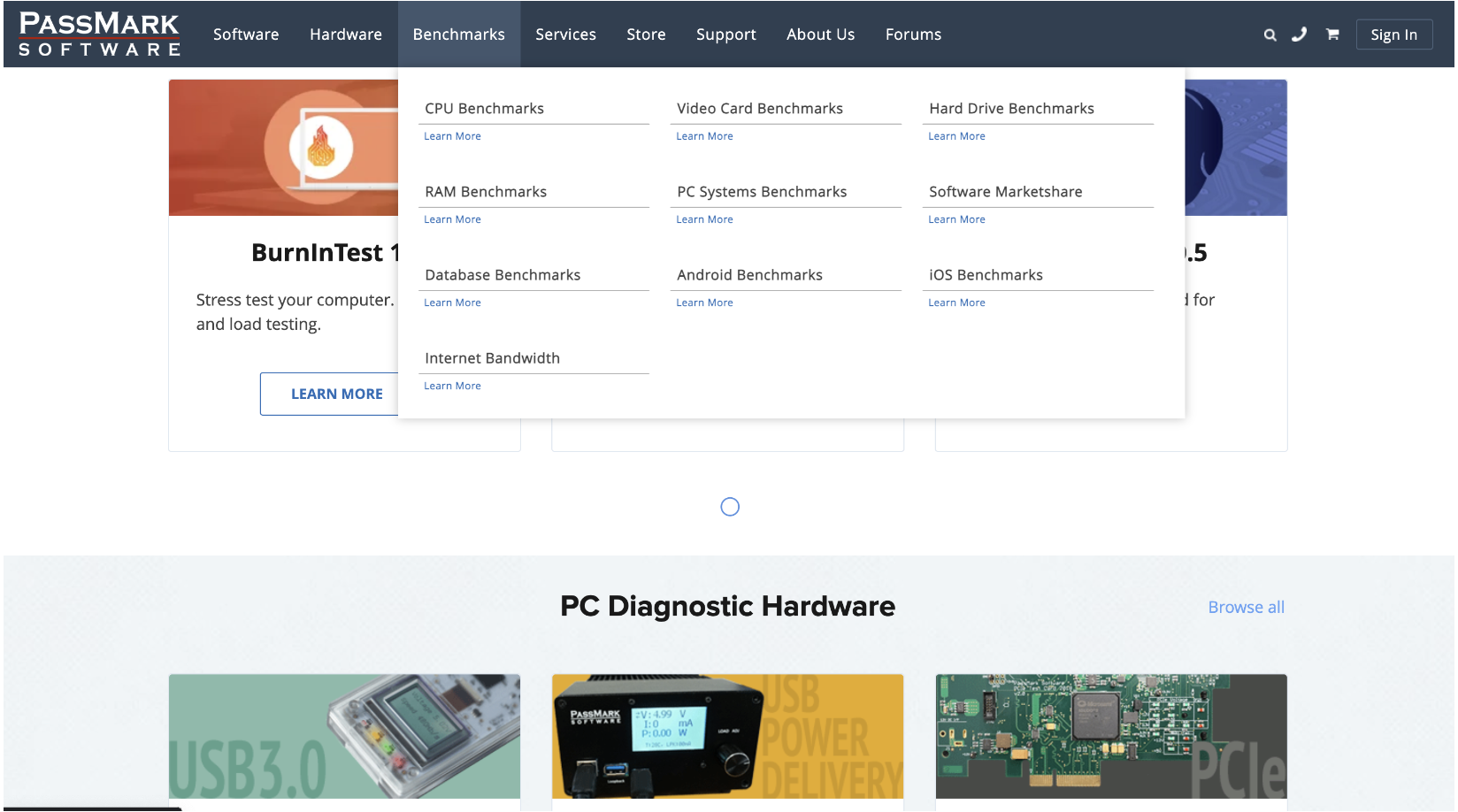Click Learn More under PC Systems Benchmarks
Viewport: 1458px width, 812px height.
tap(704, 219)
